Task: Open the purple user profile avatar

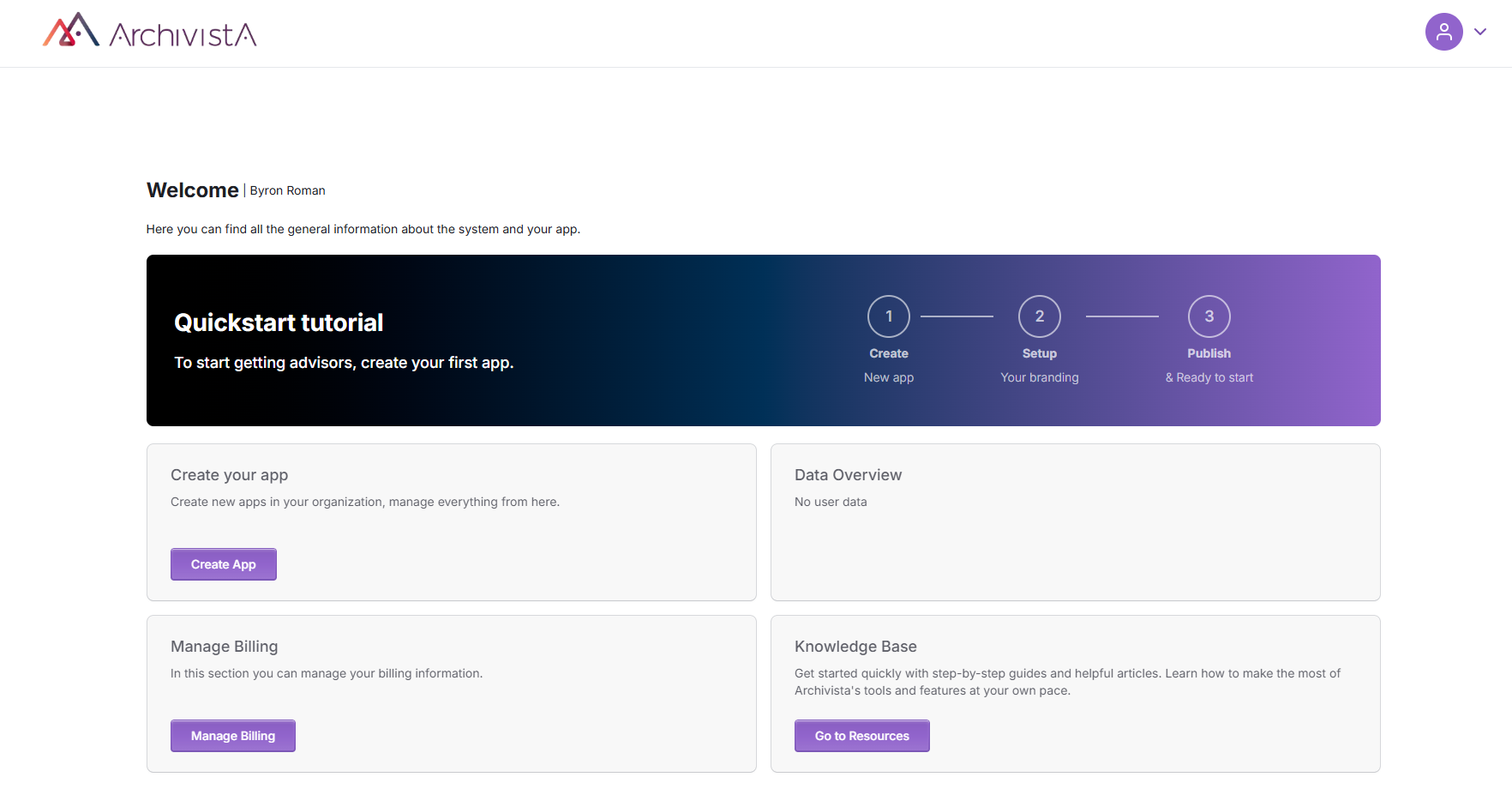Action: click(x=1443, y=32)
